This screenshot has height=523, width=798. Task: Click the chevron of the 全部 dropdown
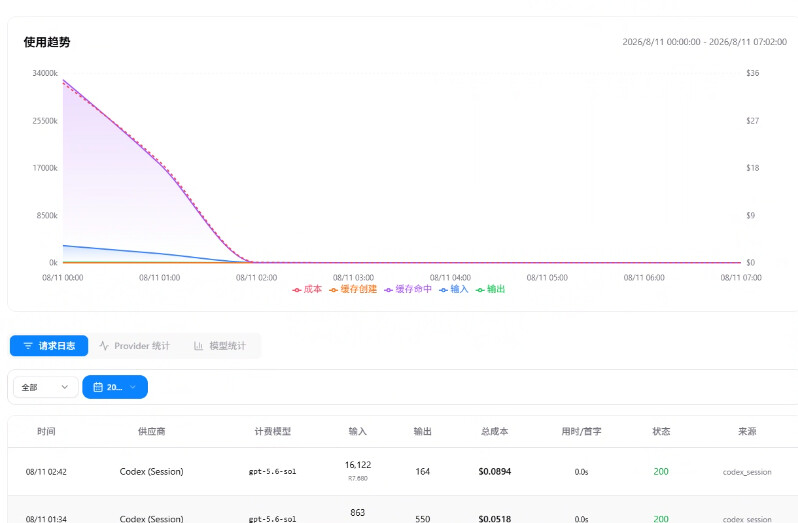coord(65,387)
